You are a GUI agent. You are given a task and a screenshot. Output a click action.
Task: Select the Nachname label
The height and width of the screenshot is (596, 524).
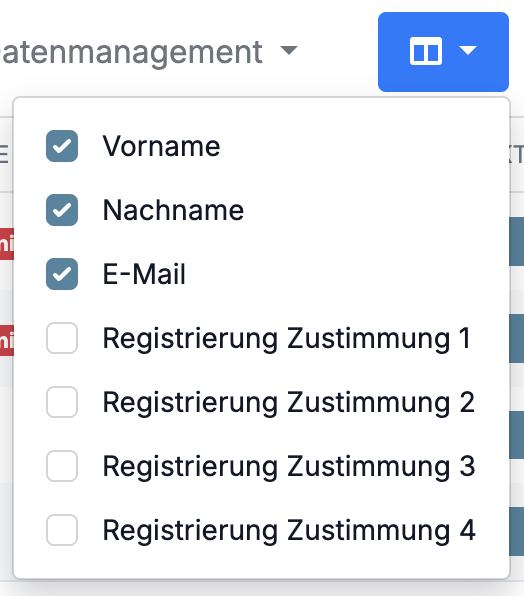click(173, 210)
